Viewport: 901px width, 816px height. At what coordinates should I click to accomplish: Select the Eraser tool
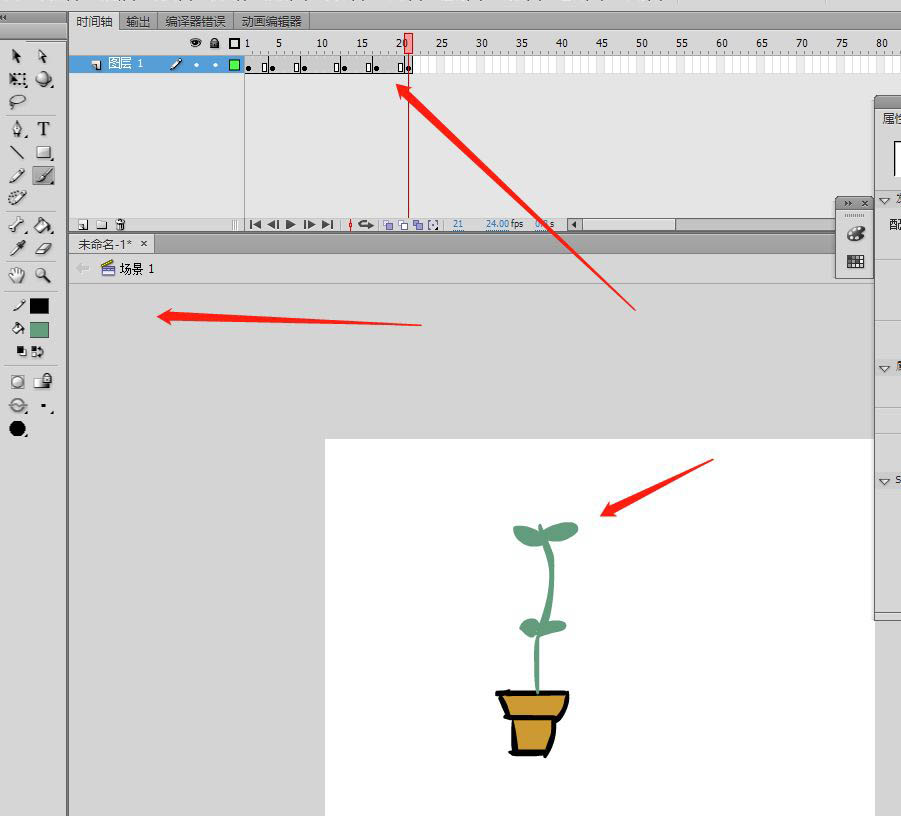[x=44, y=248]
